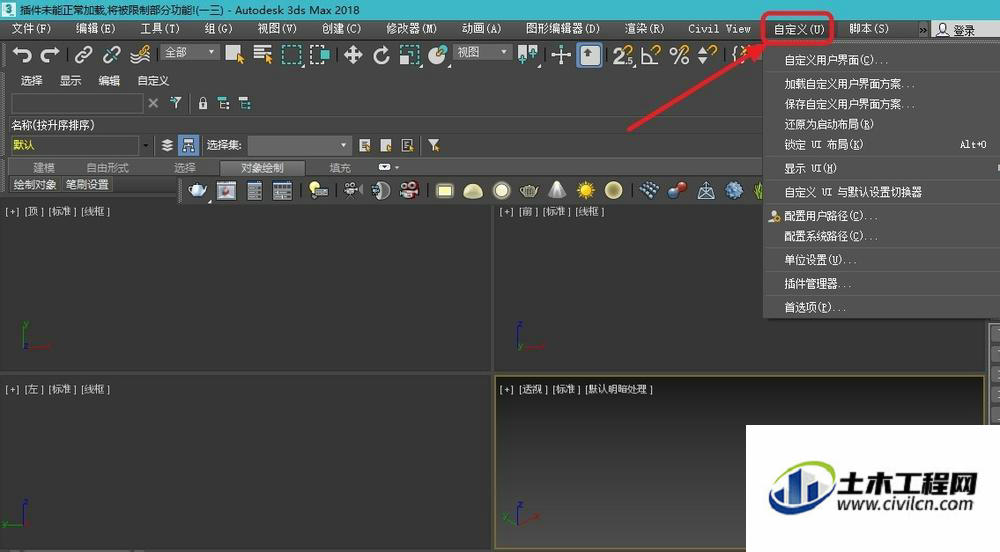Switch to the 建模 ribbon tab
Image resolution: width=1000 pixels, height=552 pixels.
tap(44, 168)
